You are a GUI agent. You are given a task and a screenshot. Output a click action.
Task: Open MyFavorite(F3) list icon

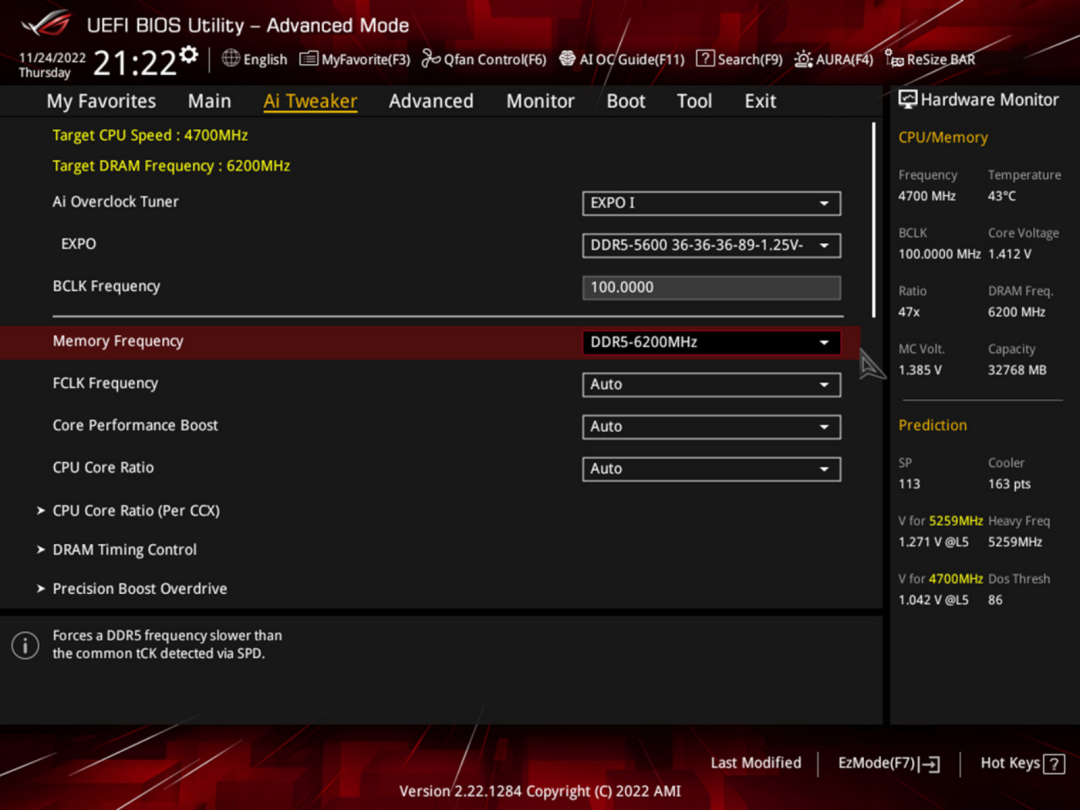pyautogui.click(x=309, y=59)
